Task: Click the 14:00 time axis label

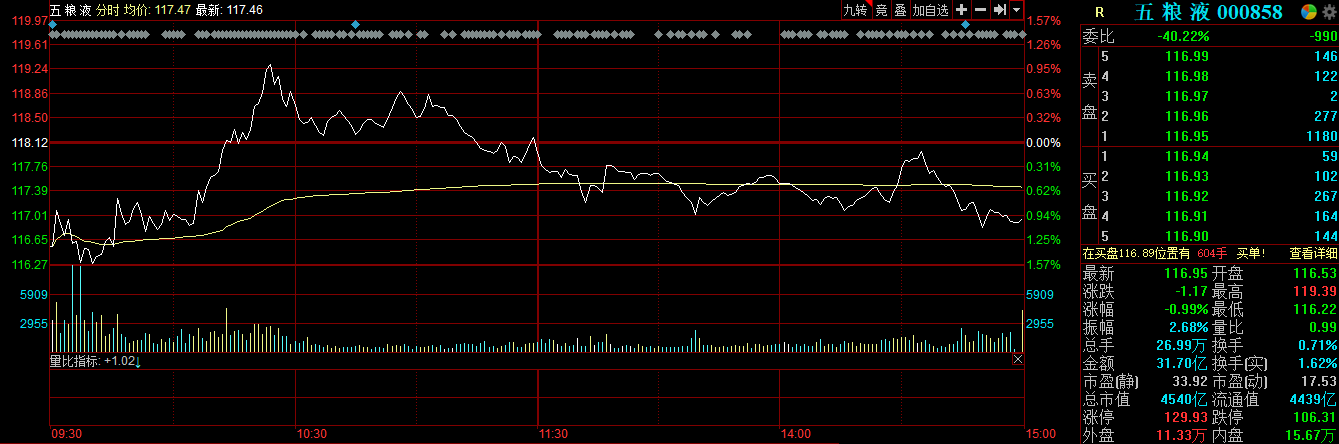Action: point(796,434)
